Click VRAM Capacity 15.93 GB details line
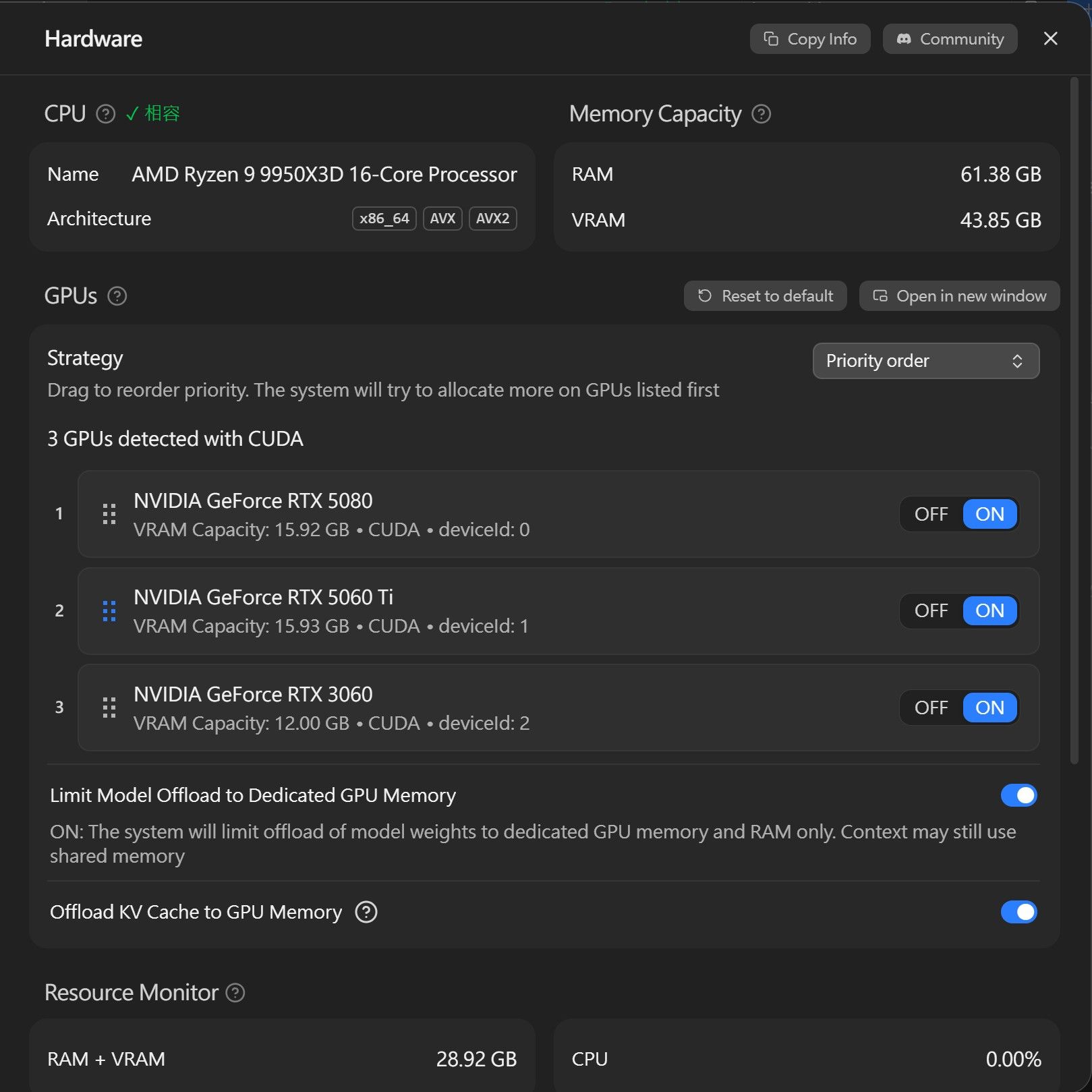Image resolution: width=1092 pixels, height=1092 pixels. pyautogui.click(x=331, y=627)
